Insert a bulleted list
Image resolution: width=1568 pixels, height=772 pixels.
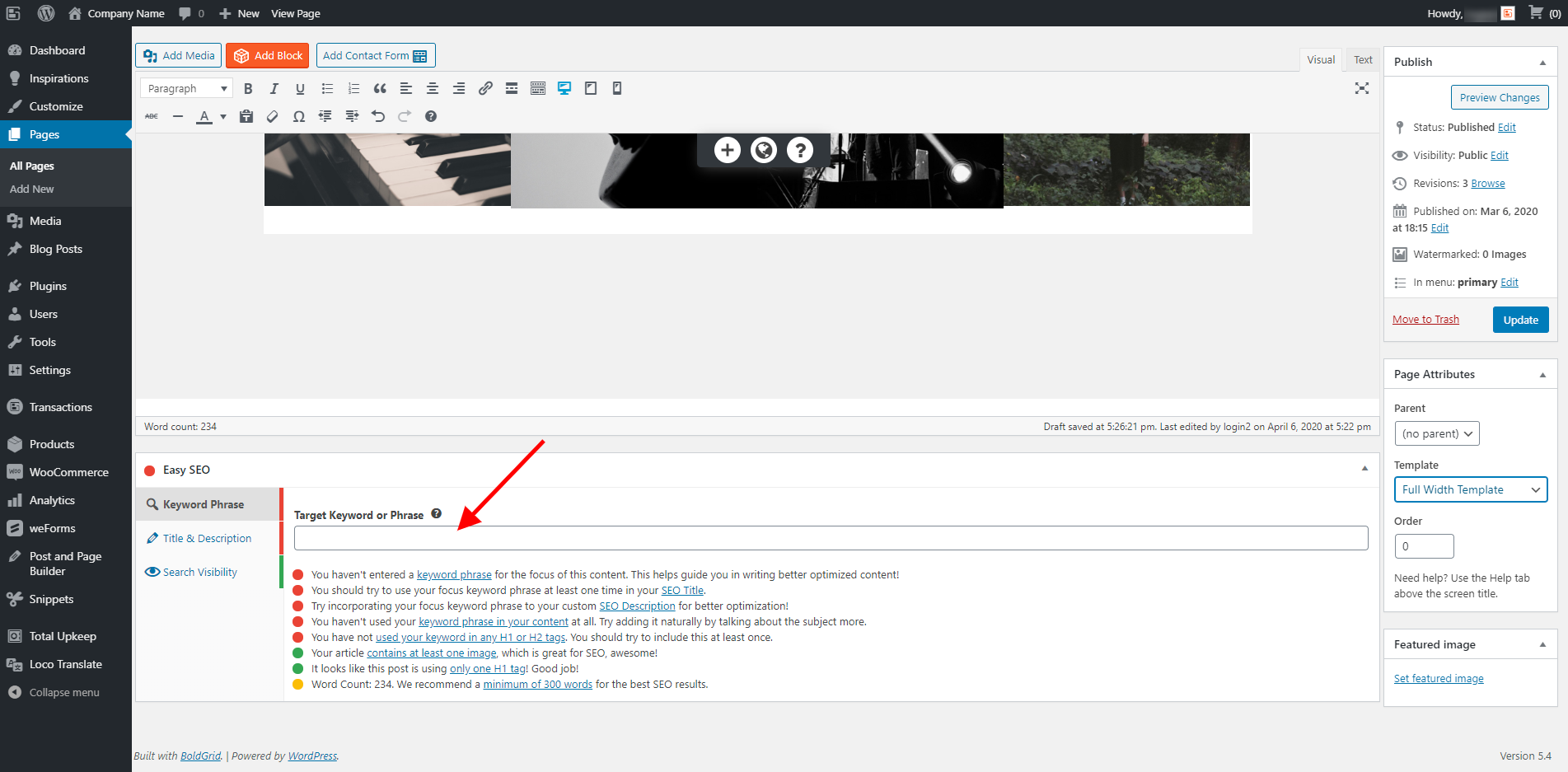pos(327,88)
